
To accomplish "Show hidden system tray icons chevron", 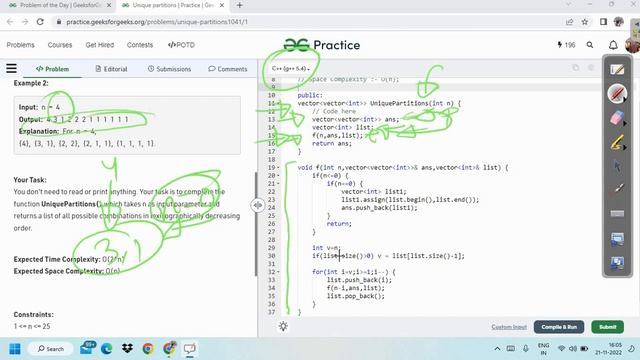I will click(497, 349).
